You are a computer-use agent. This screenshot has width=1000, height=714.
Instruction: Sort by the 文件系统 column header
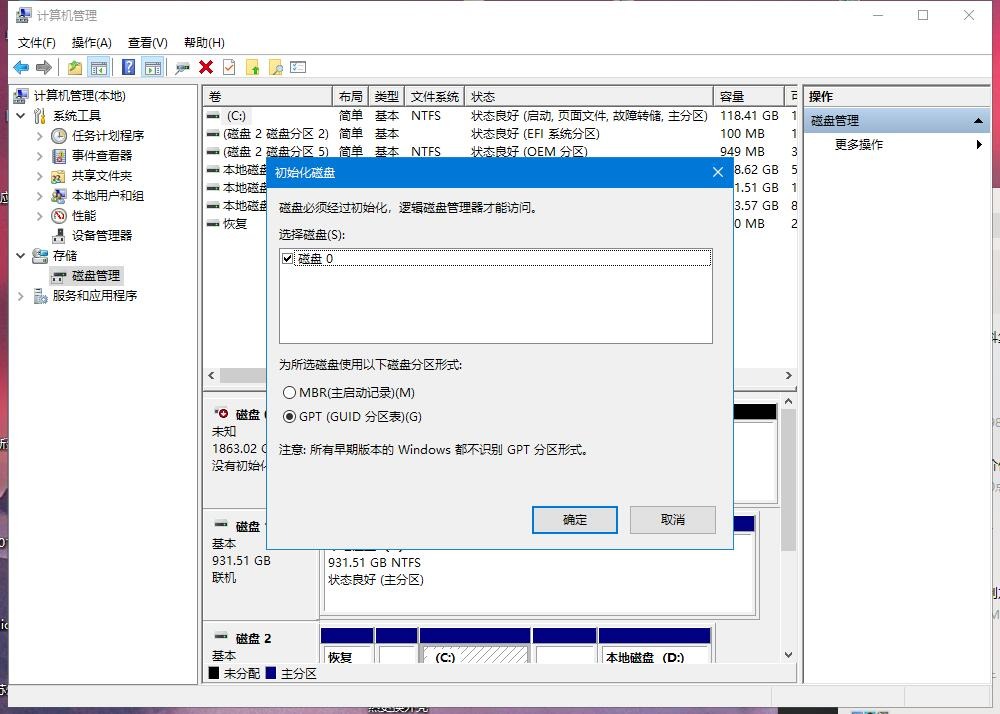(x=434, y=96)
